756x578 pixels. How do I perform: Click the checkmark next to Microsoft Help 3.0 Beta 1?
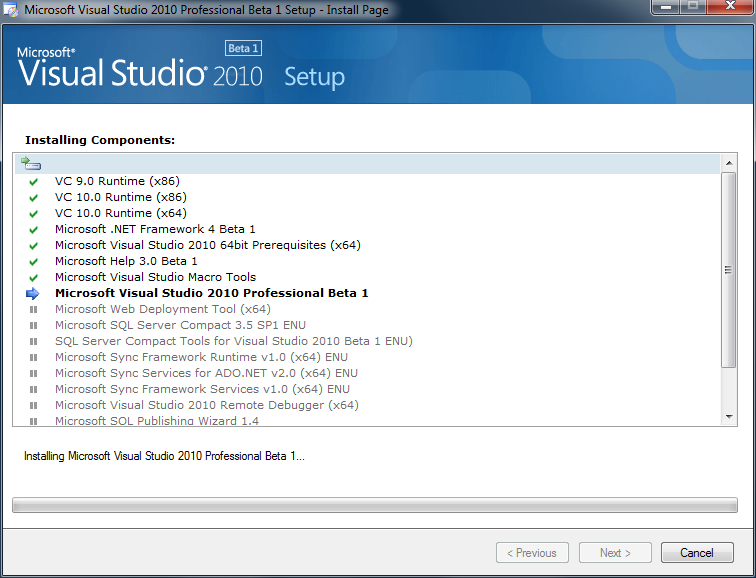pos(33,262)
